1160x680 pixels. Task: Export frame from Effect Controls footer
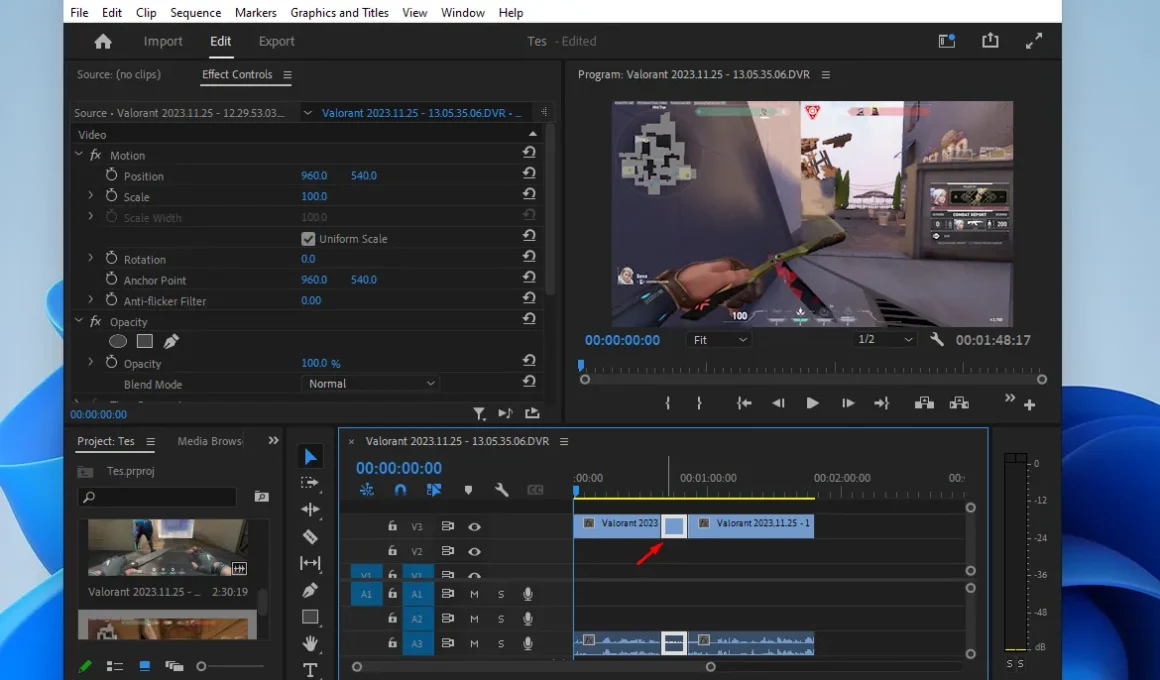point(532,414)
